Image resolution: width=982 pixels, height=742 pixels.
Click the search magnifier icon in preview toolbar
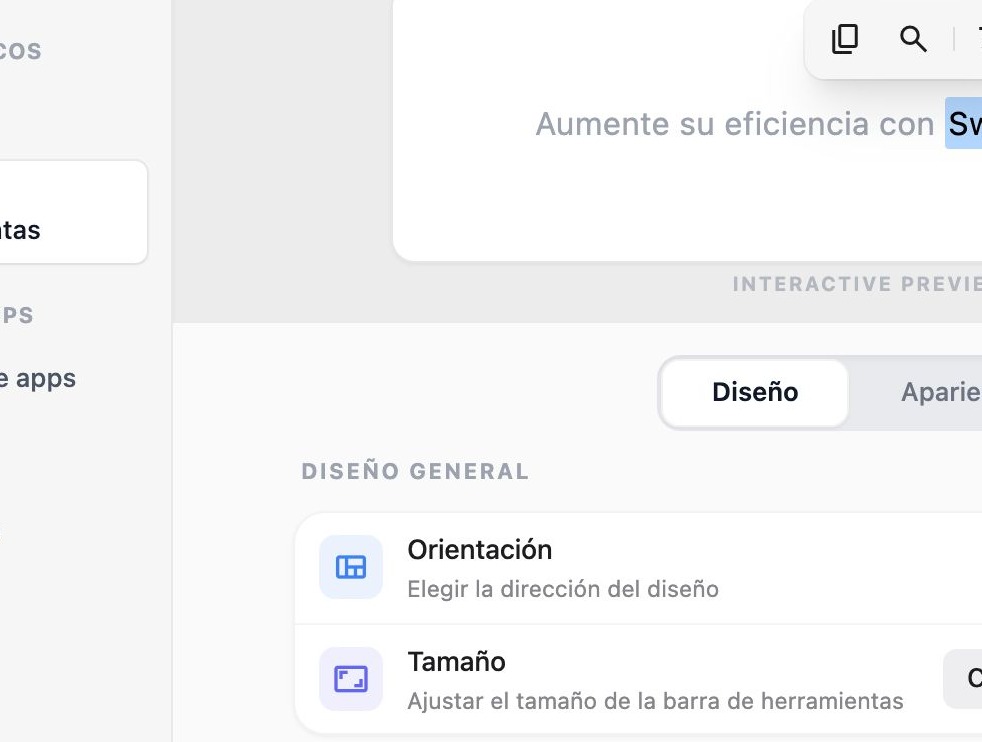(912, 39)
